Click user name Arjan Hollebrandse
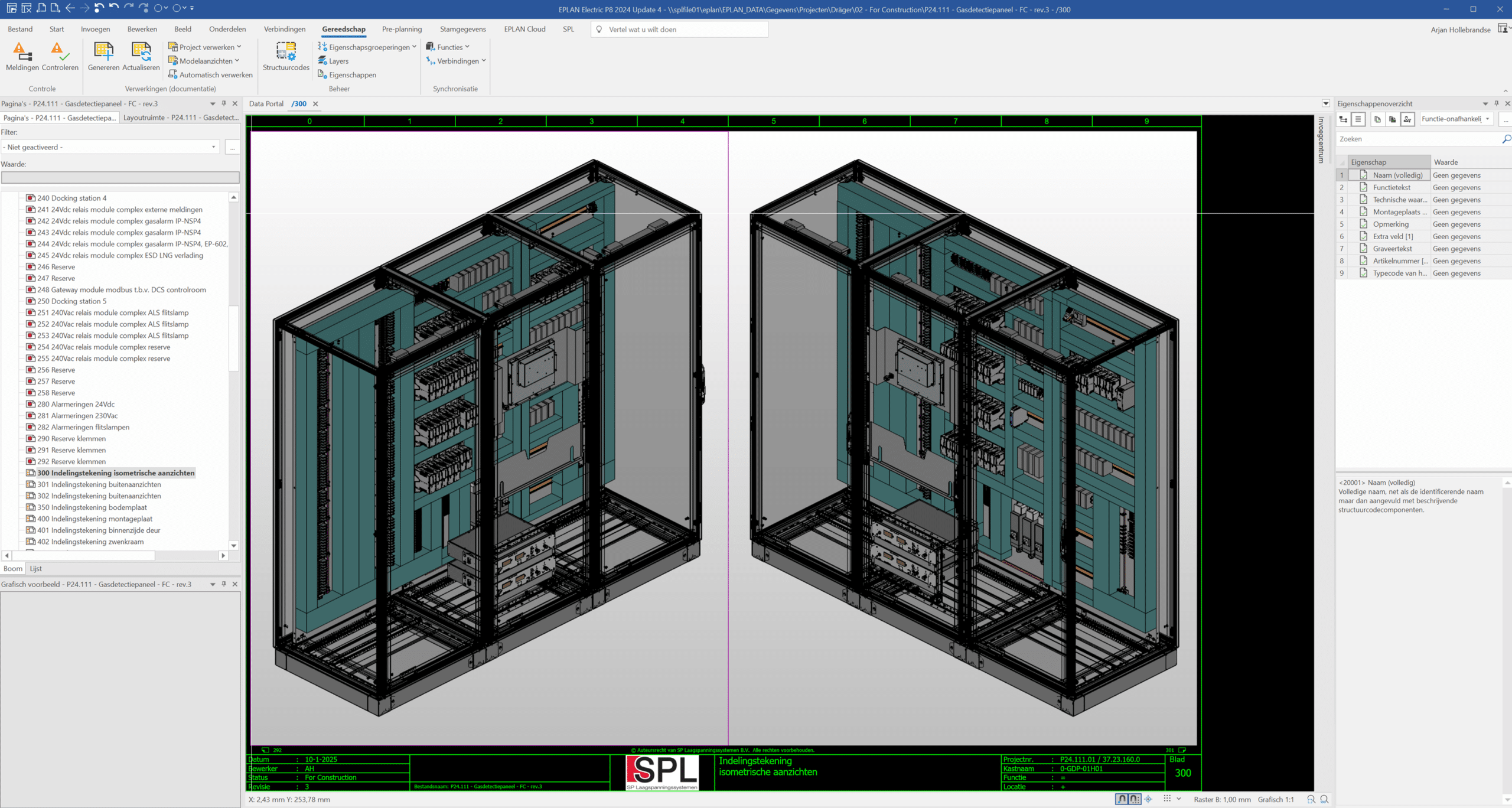1512x808 pixels. [x=1461, y=30]
